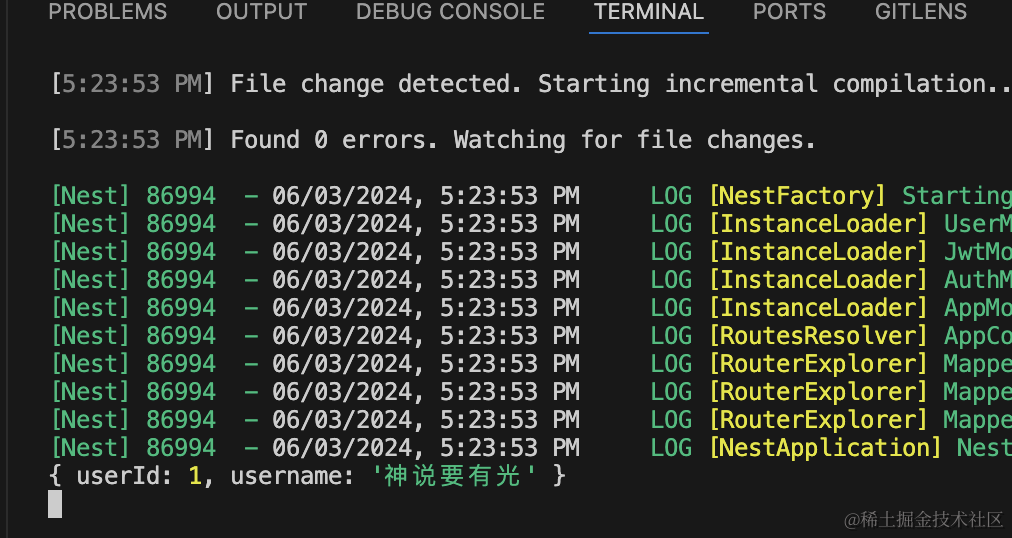Click the [NestApplication] label
Viewport: 1012px width, 538px height.
tap(825, 448)
